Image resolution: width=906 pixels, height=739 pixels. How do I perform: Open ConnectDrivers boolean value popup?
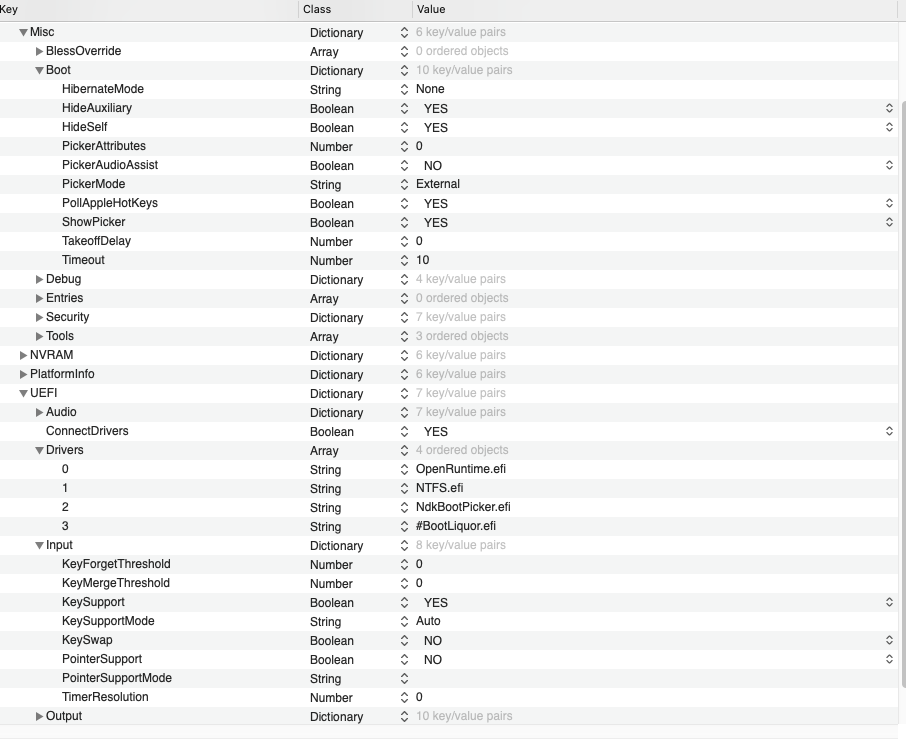coord(889,431)
